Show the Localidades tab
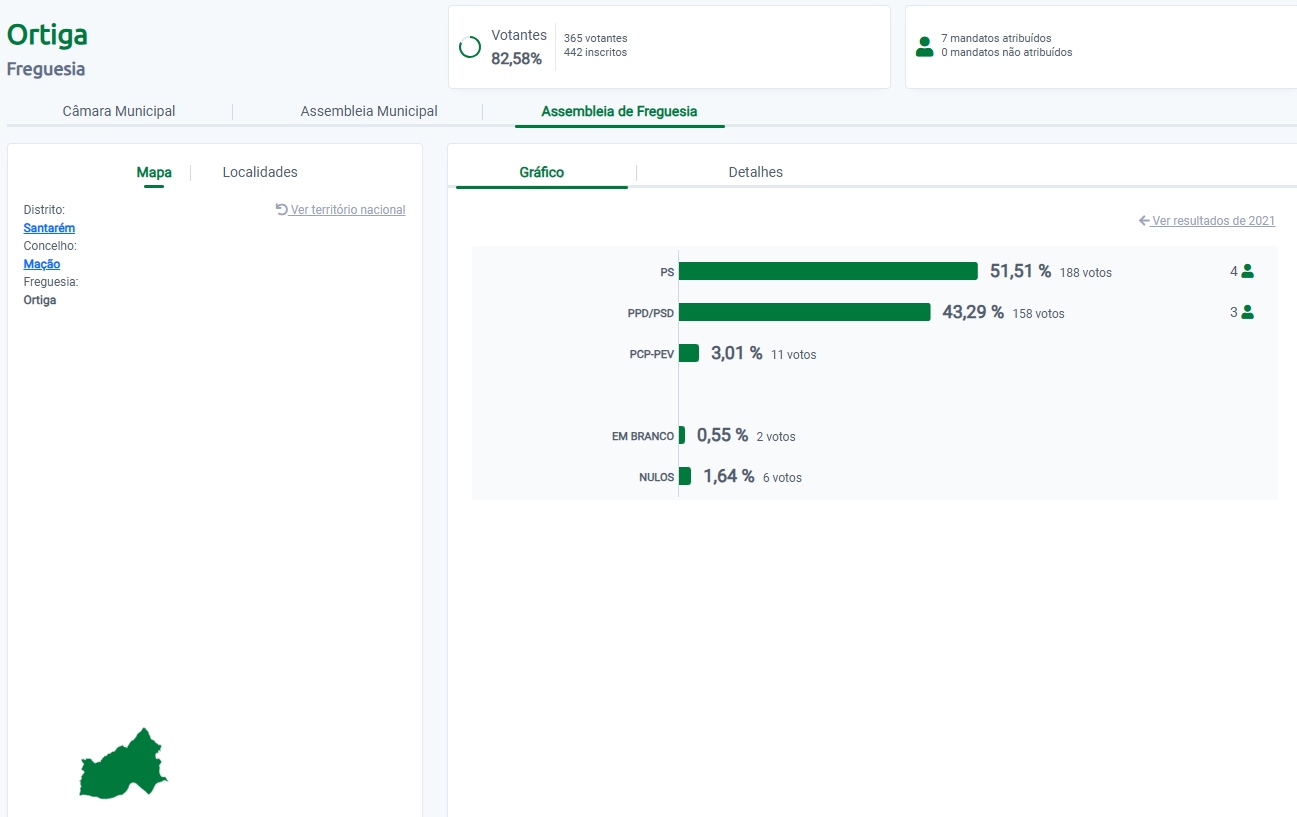This screenshot has height=817, width=1297. coord(260,172)
